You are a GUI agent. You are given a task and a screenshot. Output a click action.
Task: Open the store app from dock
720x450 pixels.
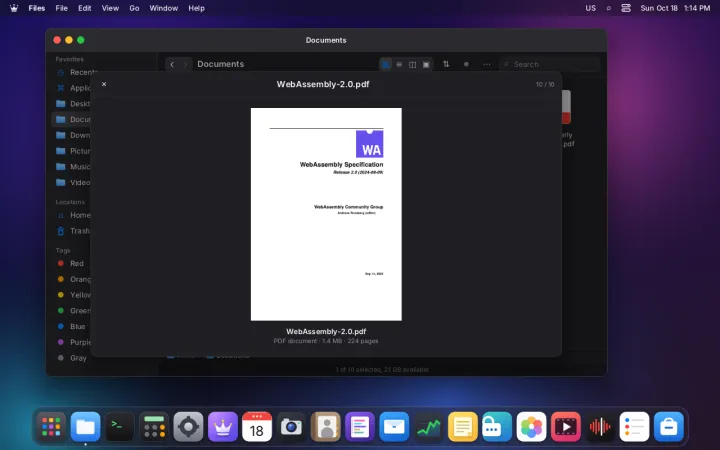tap(669, 427)
